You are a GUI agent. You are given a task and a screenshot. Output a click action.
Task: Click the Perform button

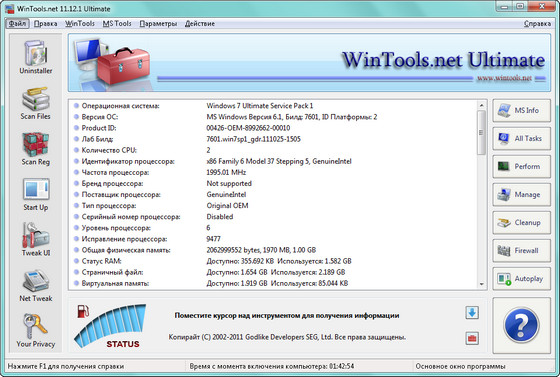[521, 166]
